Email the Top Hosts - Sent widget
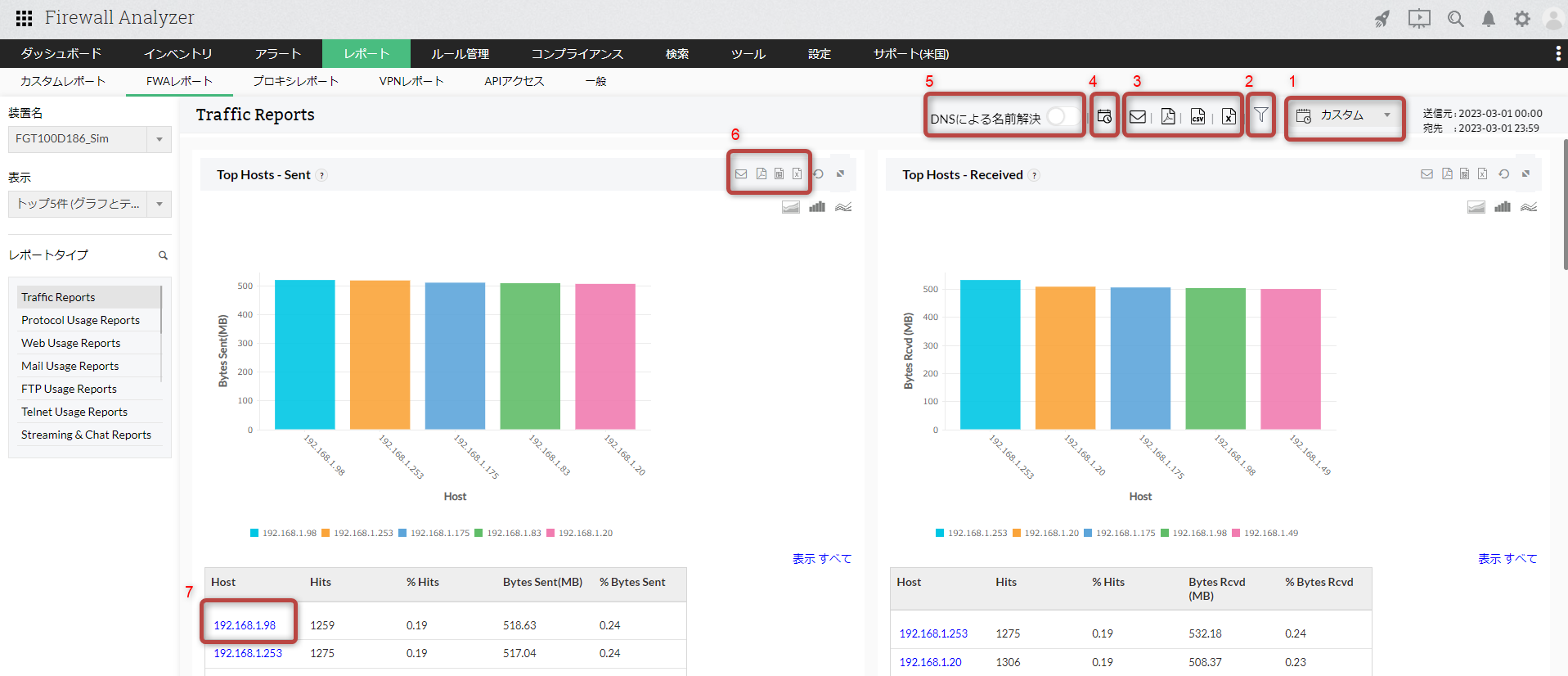 tap(741, 174)
